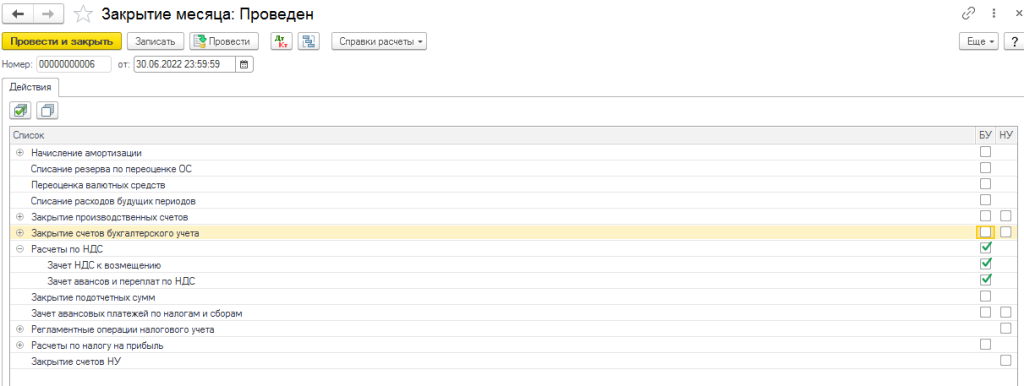
Task: Tick БУ checkbox for Начисление амортизации
Action: [x=985, y=152]
